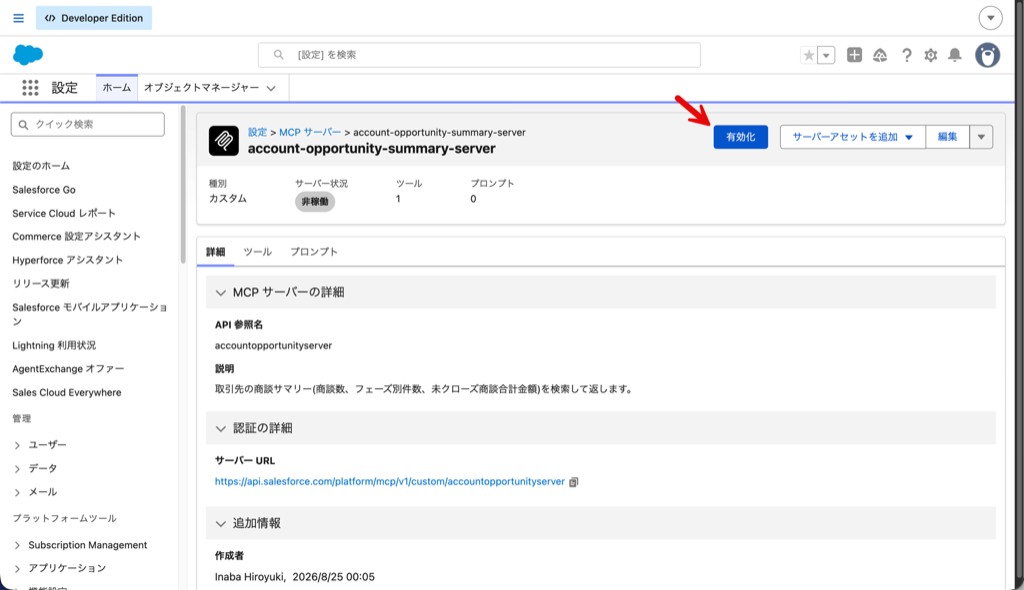Click the サーバーアセットを追加 dropdown button

(x=852, y=137)
